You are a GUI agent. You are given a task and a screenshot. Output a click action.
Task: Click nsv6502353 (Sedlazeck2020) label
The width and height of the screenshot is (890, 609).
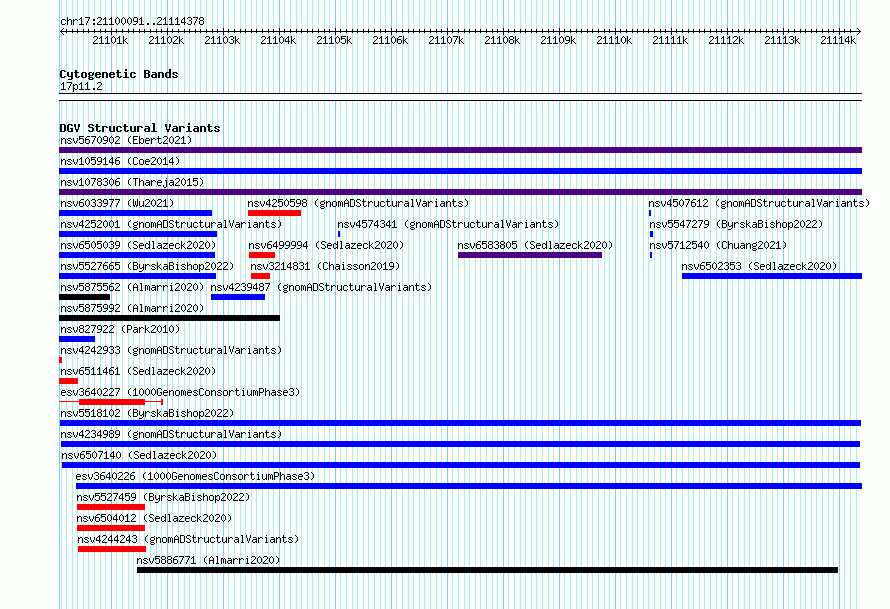[x=759, y=266]
